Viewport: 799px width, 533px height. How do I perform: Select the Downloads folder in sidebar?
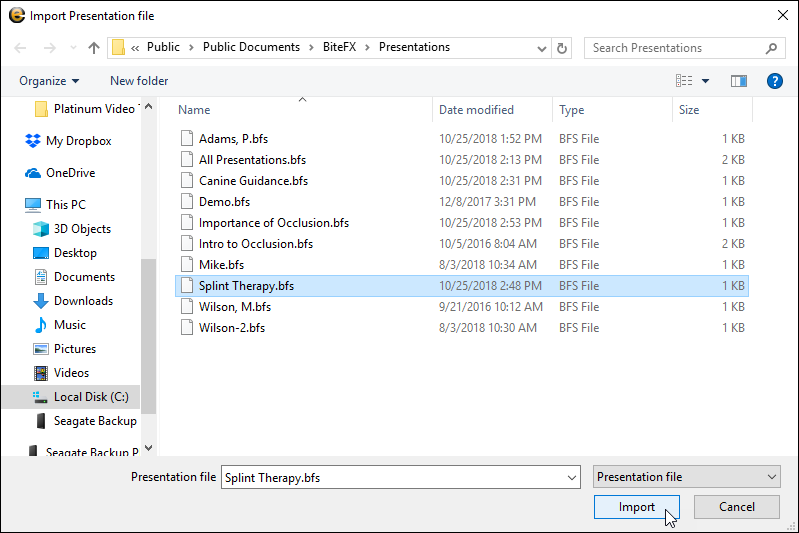coord(83,301)
